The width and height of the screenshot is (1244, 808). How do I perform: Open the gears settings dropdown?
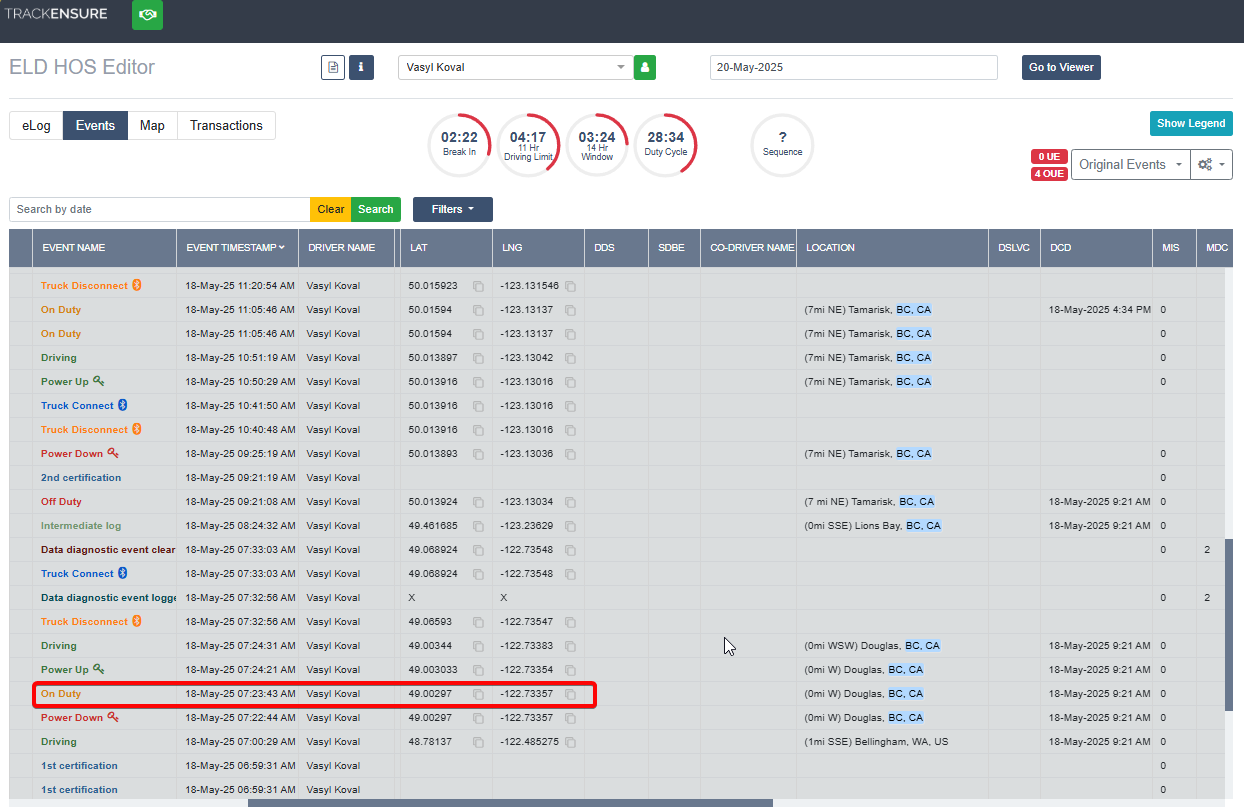[x=1211, y=164]
